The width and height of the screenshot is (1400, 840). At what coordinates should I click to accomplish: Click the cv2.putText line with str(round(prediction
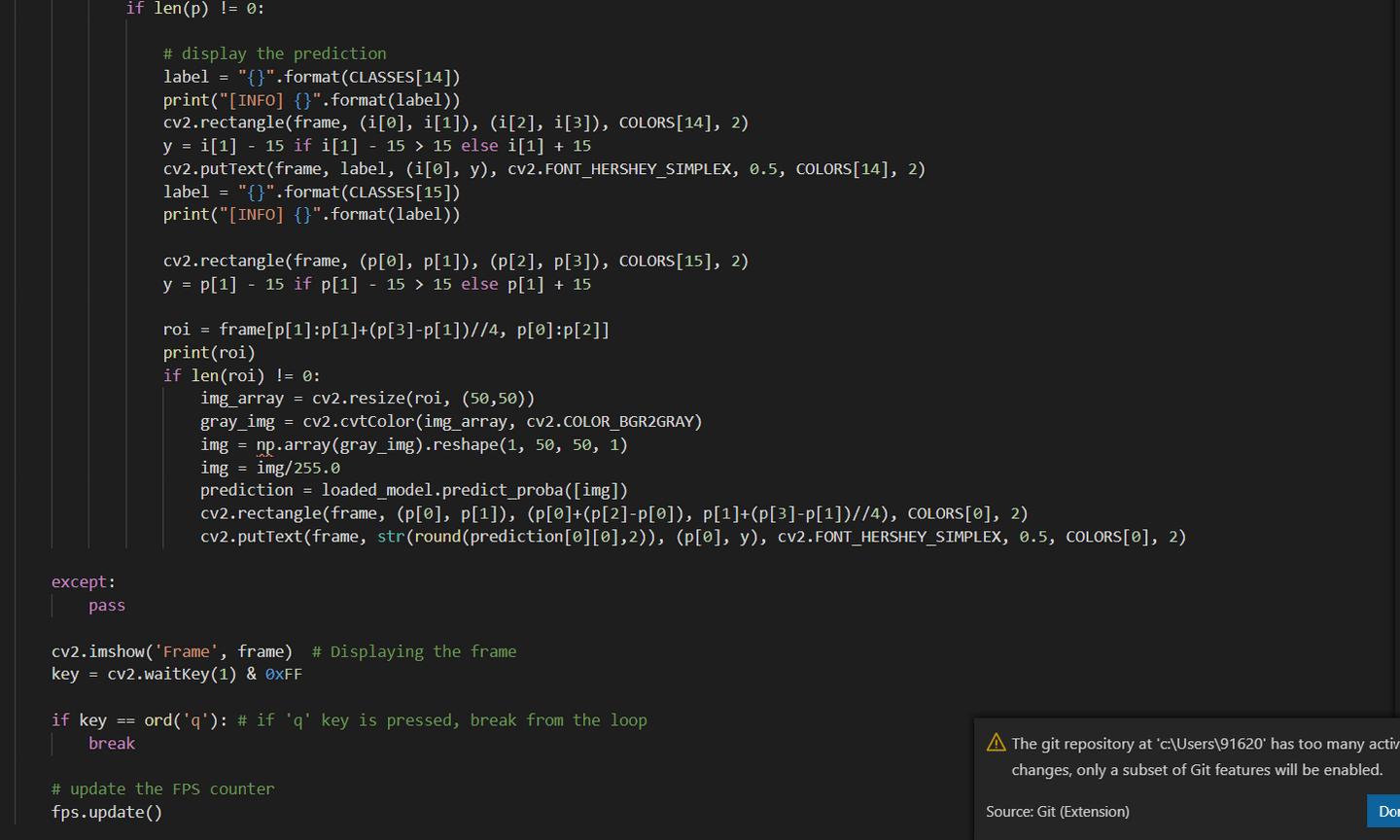pos(693,537)
